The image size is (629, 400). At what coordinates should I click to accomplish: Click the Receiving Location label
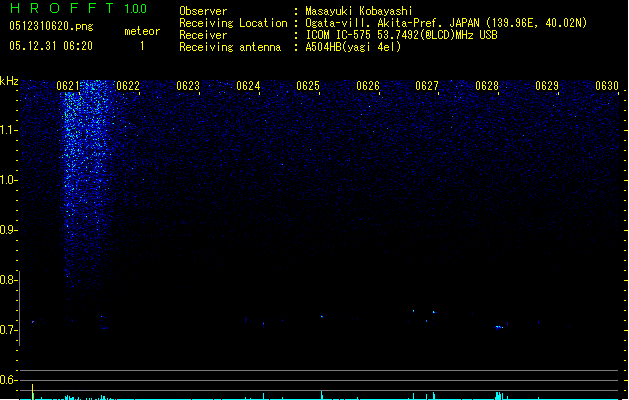233,23
